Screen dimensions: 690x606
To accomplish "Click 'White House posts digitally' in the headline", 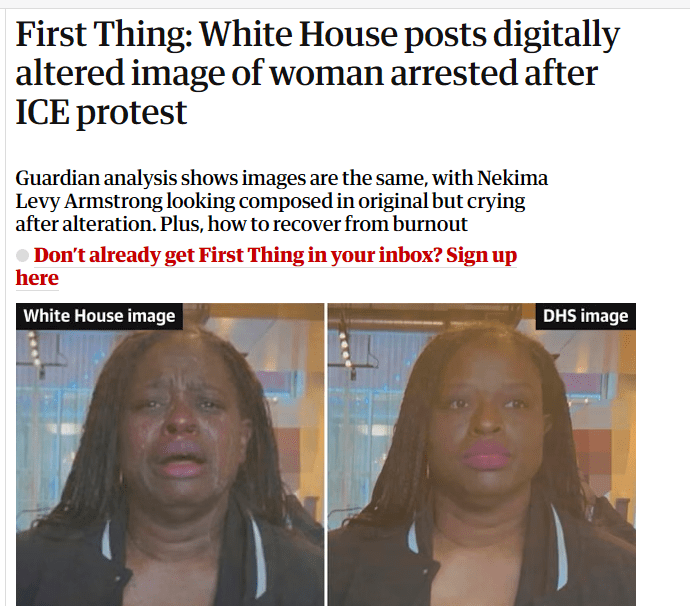I will tap(409, 34).
